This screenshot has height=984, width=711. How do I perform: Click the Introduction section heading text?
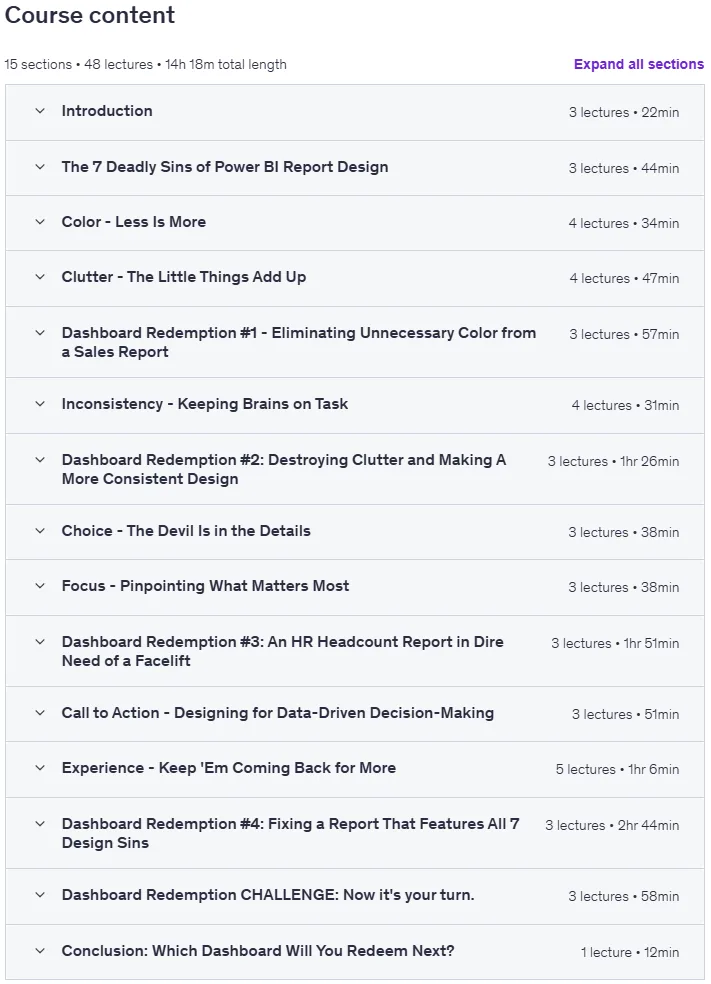[x=107, y=111]
